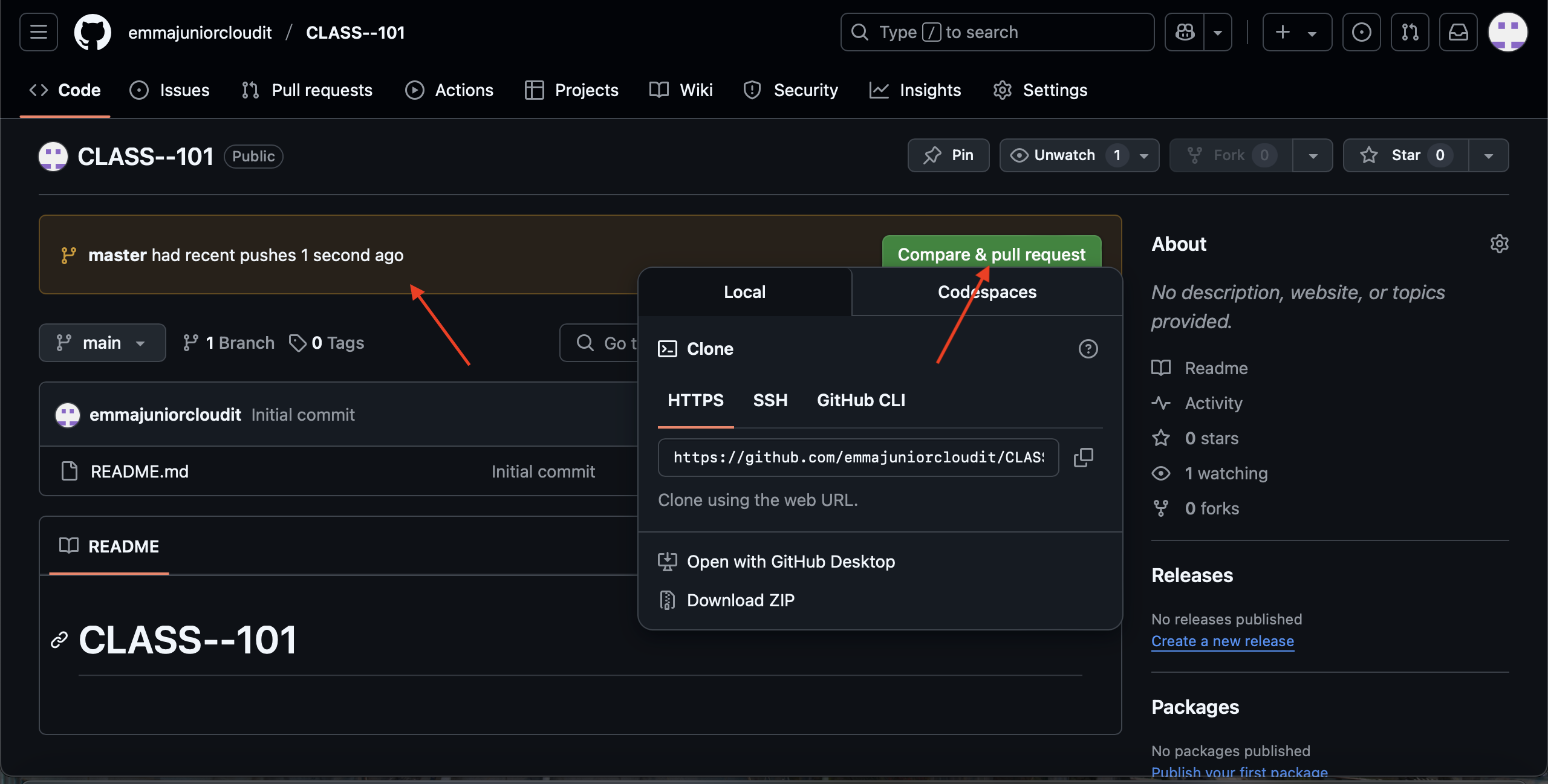The width and height of the screenshot is (1548, 784).
Task: Click the commit author avatar thumbnail
Action: [x=68, y=415]
